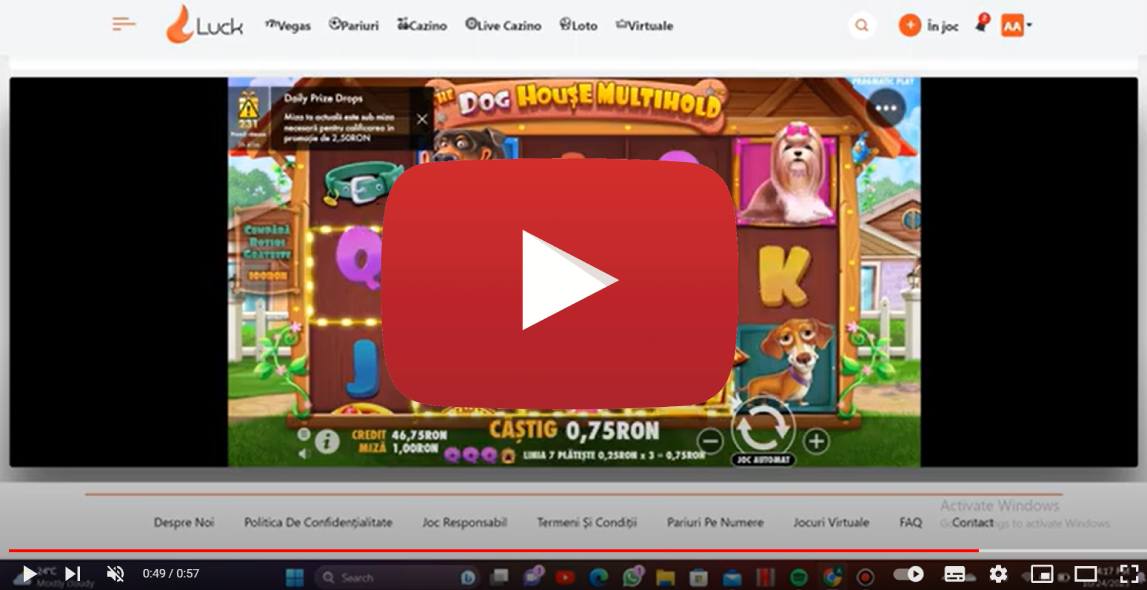Open the notifications bell icon

(x=981, y=24)
